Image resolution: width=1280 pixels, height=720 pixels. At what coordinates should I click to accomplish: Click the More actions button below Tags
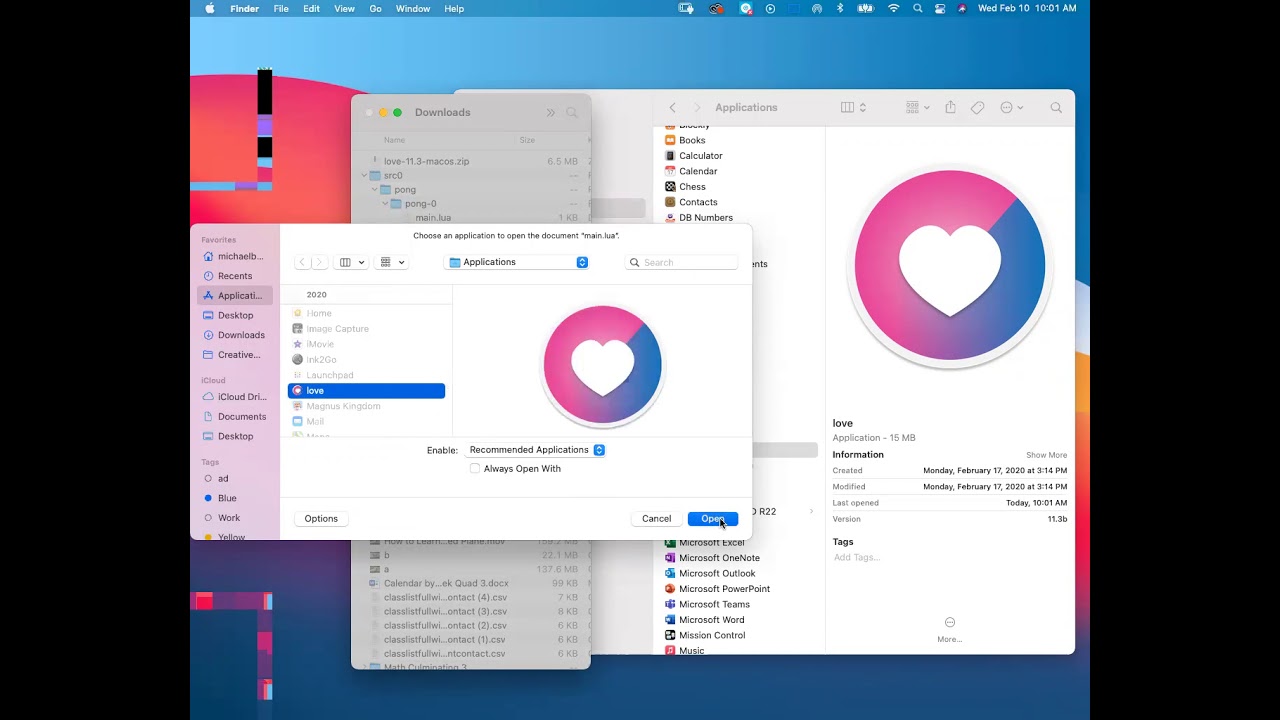coord(950,629)
